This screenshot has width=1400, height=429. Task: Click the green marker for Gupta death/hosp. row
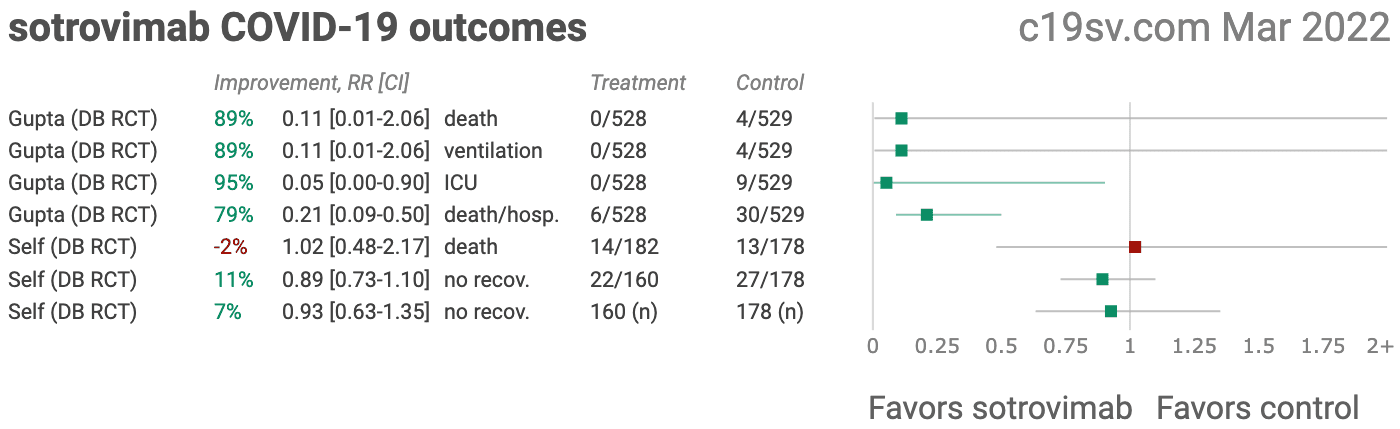pos(927,215)
